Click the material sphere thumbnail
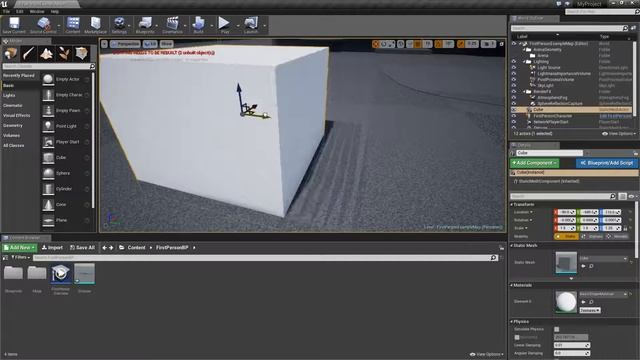Viewport: 640px width, 360px height. 566,302
